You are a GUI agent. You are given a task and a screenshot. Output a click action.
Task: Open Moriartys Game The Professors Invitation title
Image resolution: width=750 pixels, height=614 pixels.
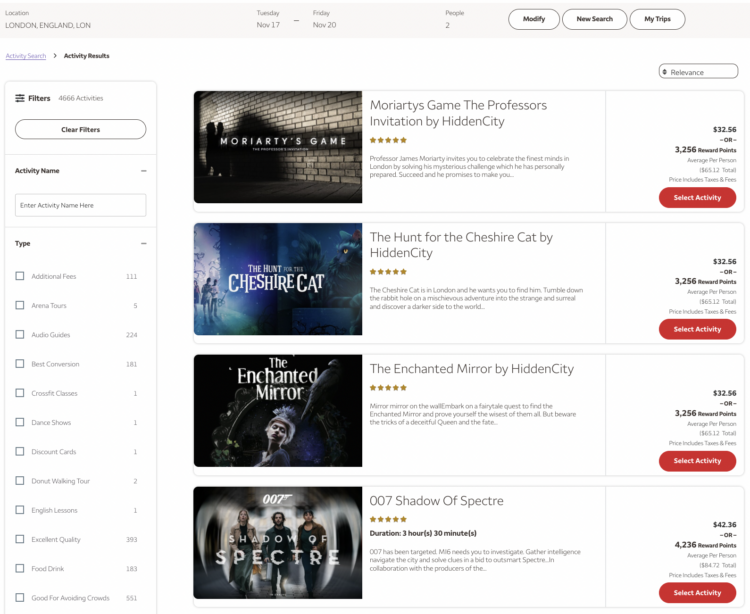point(458,113)
